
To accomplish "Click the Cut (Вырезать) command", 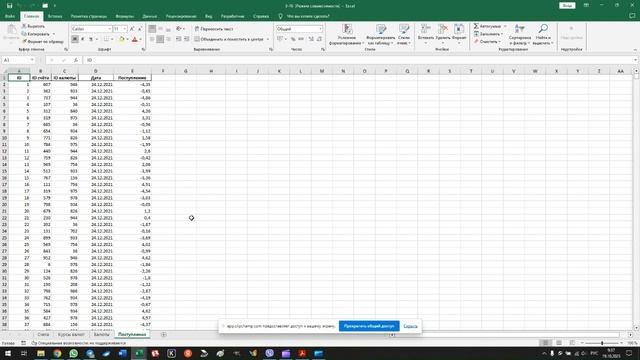I will [33, 26].
